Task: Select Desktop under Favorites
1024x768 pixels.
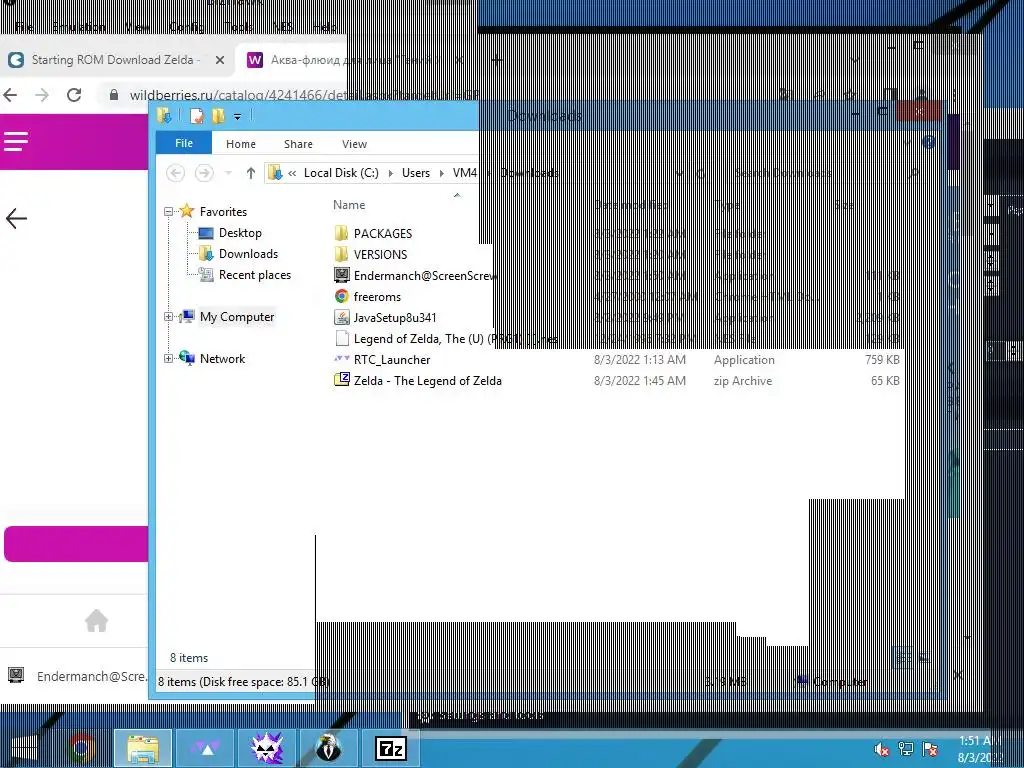Action: (240, 232)
